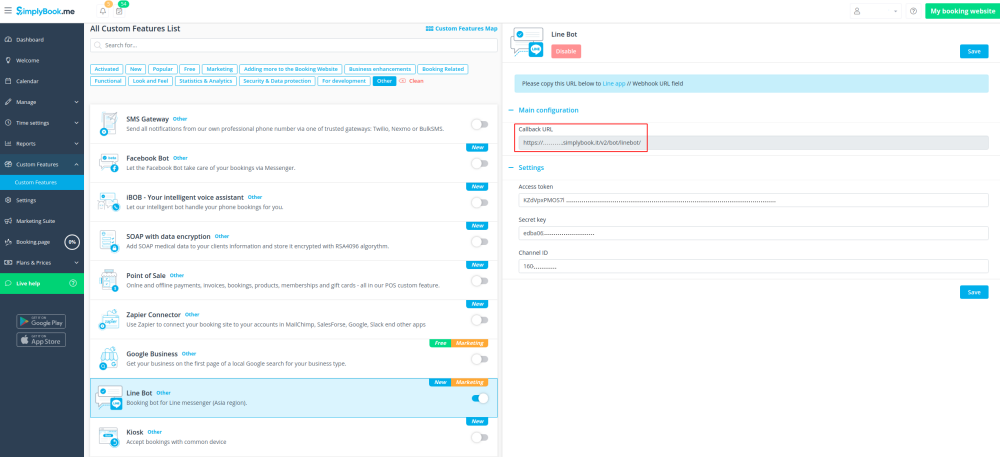Click the notifications bell icon

pyautogui.click(x=103, y=11)
